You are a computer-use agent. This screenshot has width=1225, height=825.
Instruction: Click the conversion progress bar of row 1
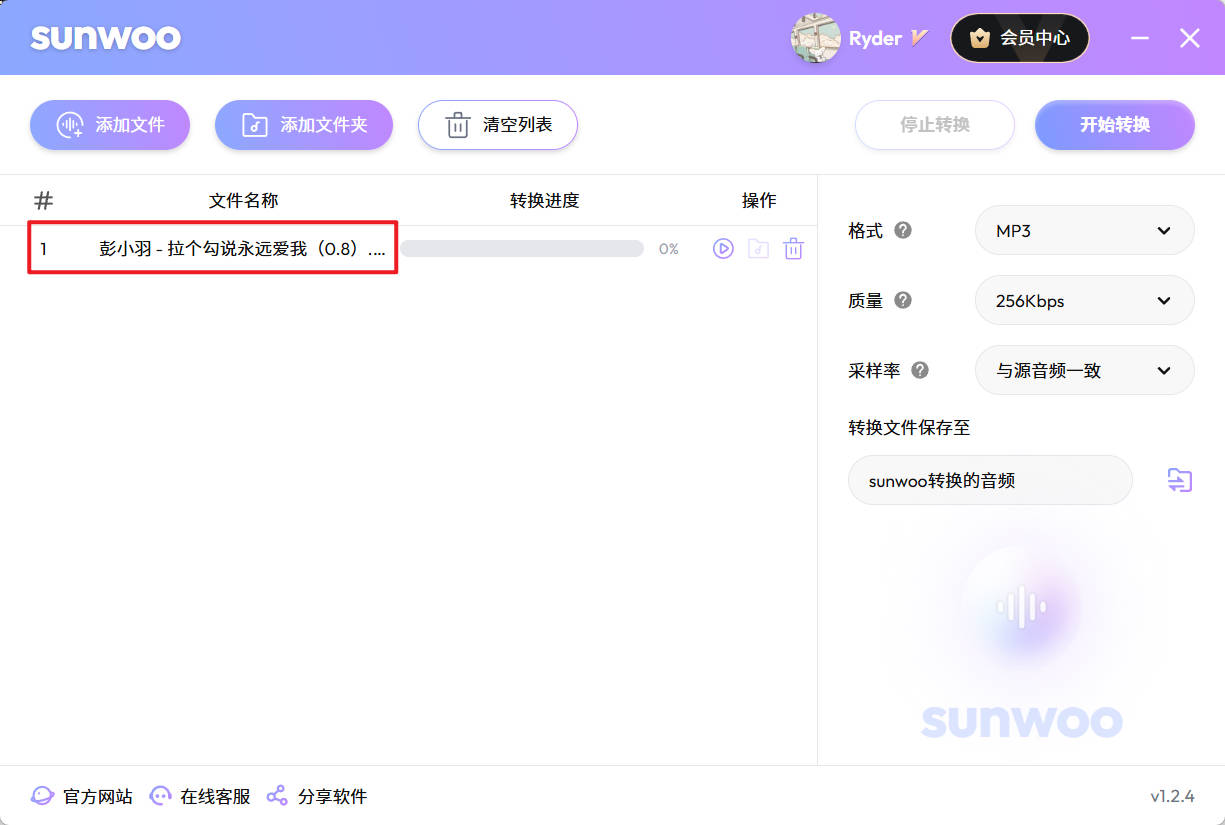coord(522,249)
